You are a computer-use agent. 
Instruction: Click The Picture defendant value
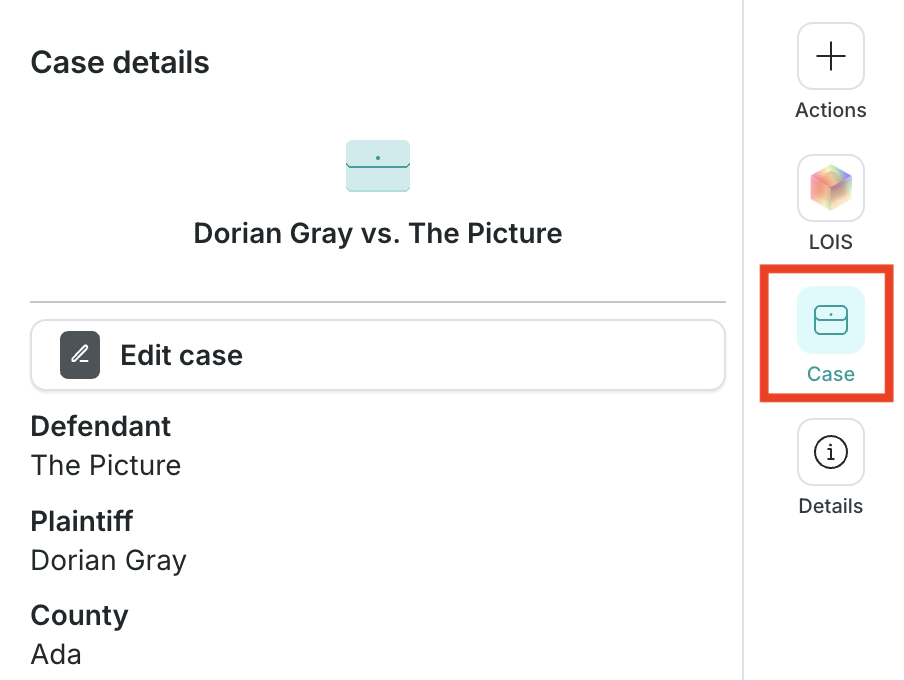point(106,465)
